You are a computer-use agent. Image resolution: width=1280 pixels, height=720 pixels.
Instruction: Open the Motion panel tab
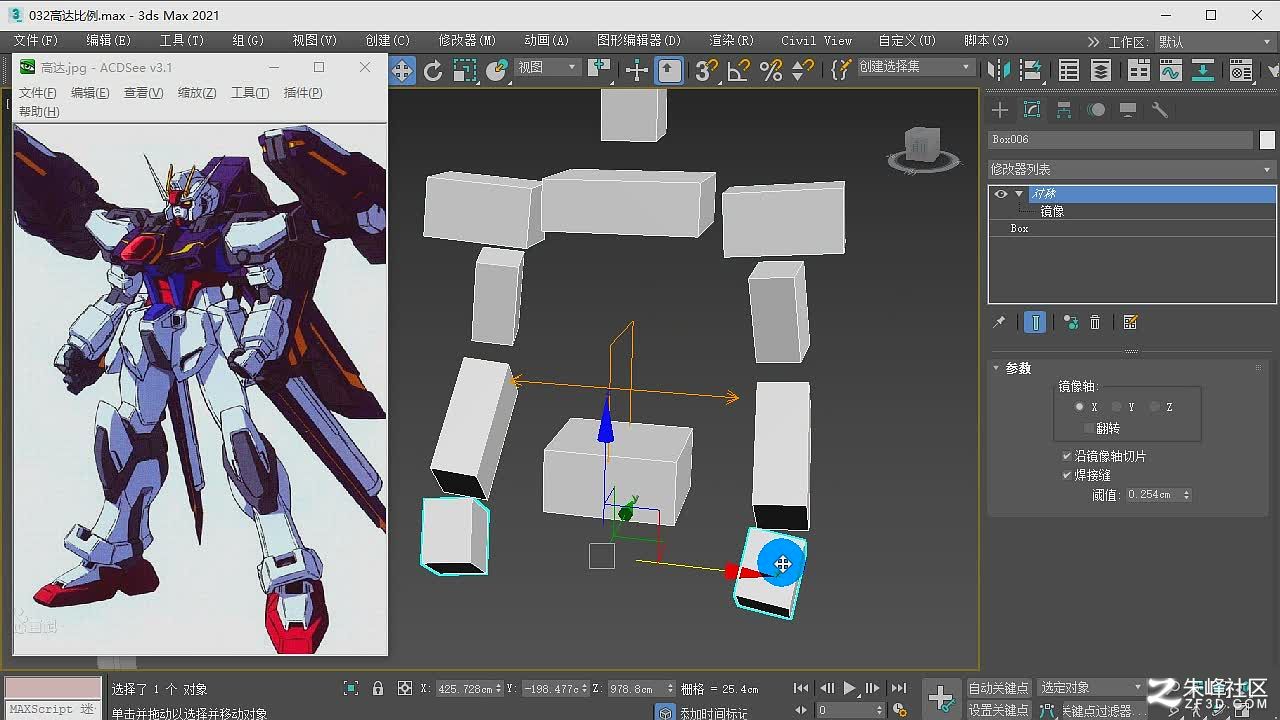[x=1097, y=110]
